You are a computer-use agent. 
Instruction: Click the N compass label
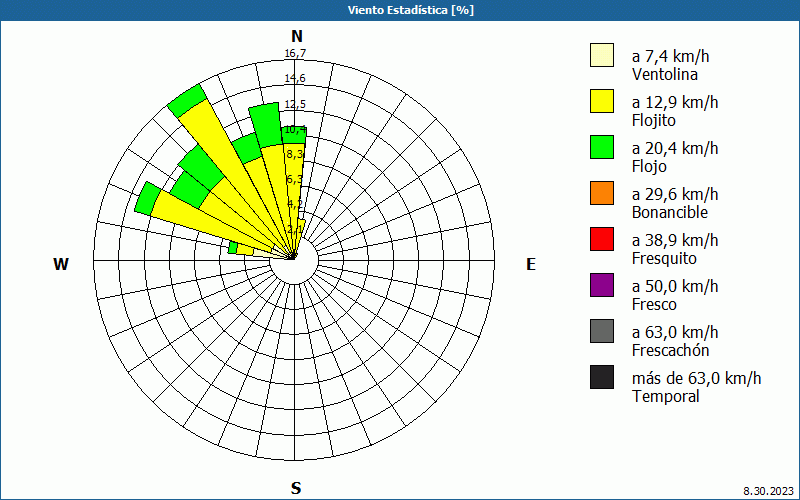(297, 36)
